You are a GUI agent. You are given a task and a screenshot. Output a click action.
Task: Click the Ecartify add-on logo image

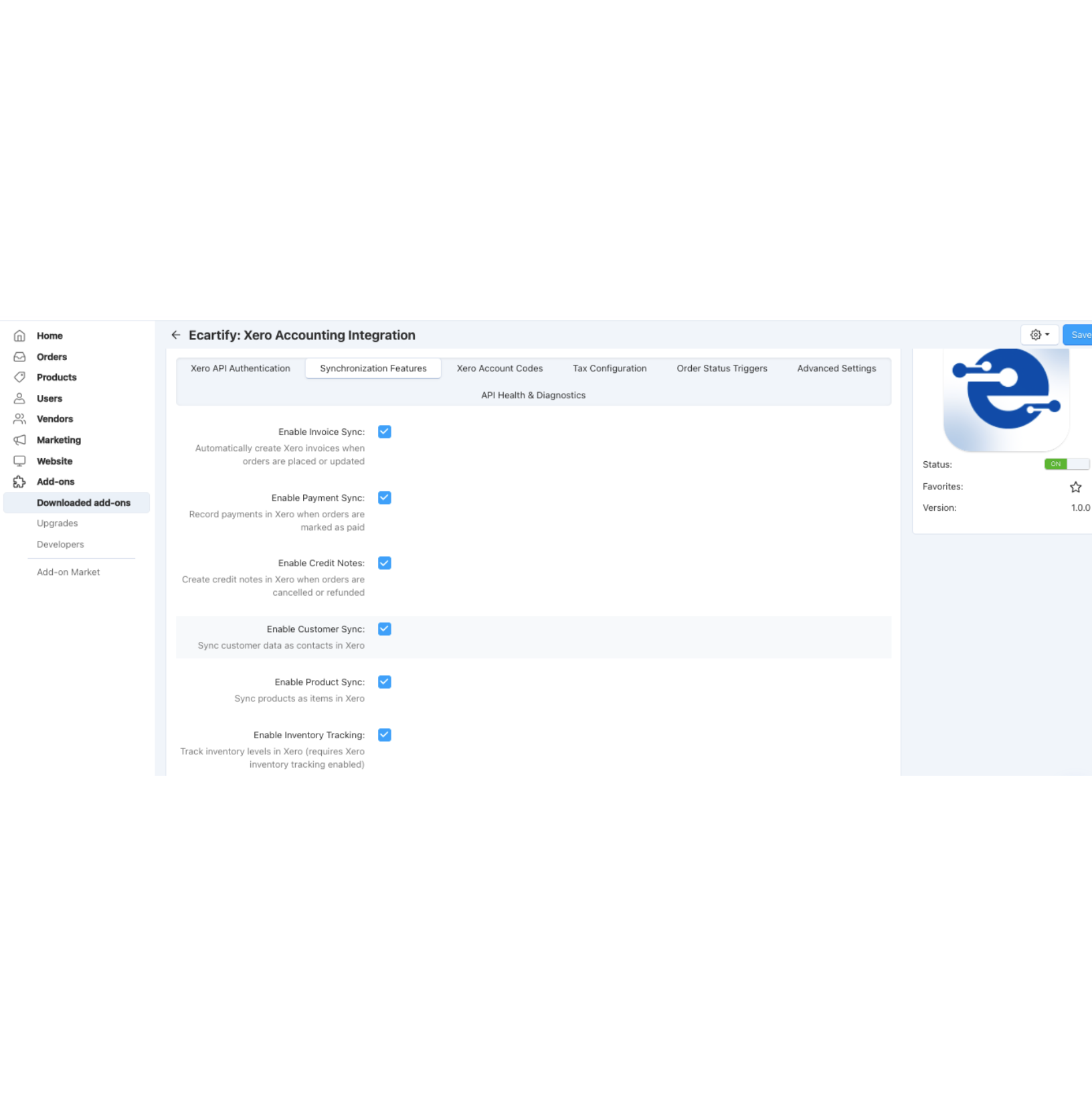pyautogui.click(x=1006, y=398)
